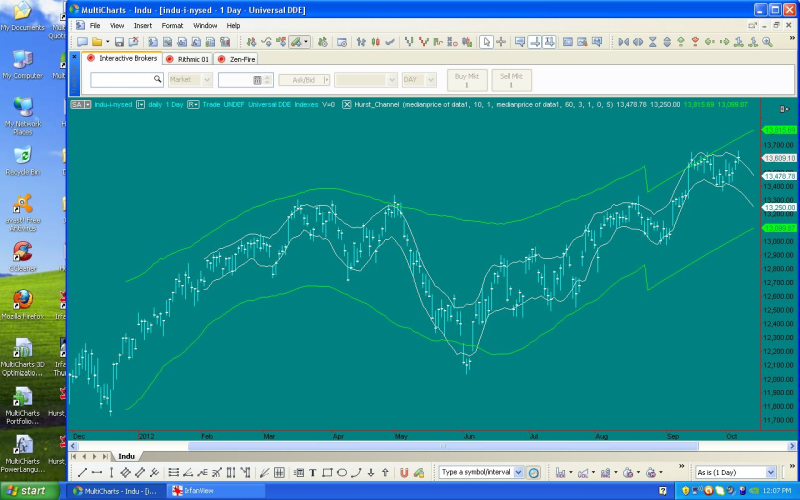Click the hourglass compress-bars icon
Image resolution: width=800 pixels, height=500 pixels.
[x=653, y=42]
